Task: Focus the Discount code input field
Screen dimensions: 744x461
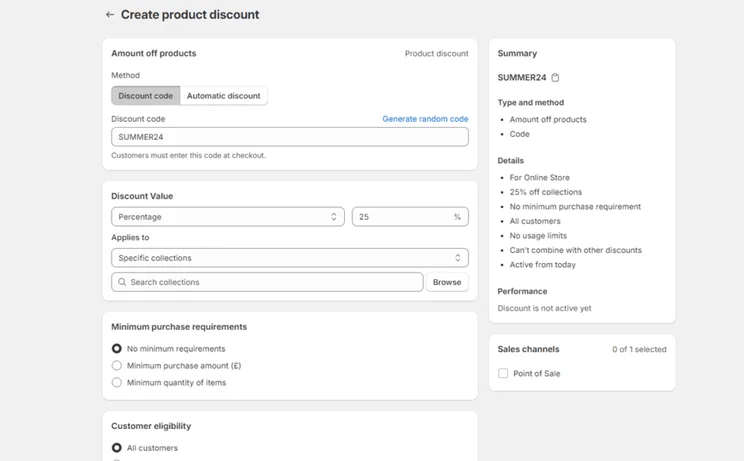Action: coord(290,137)
